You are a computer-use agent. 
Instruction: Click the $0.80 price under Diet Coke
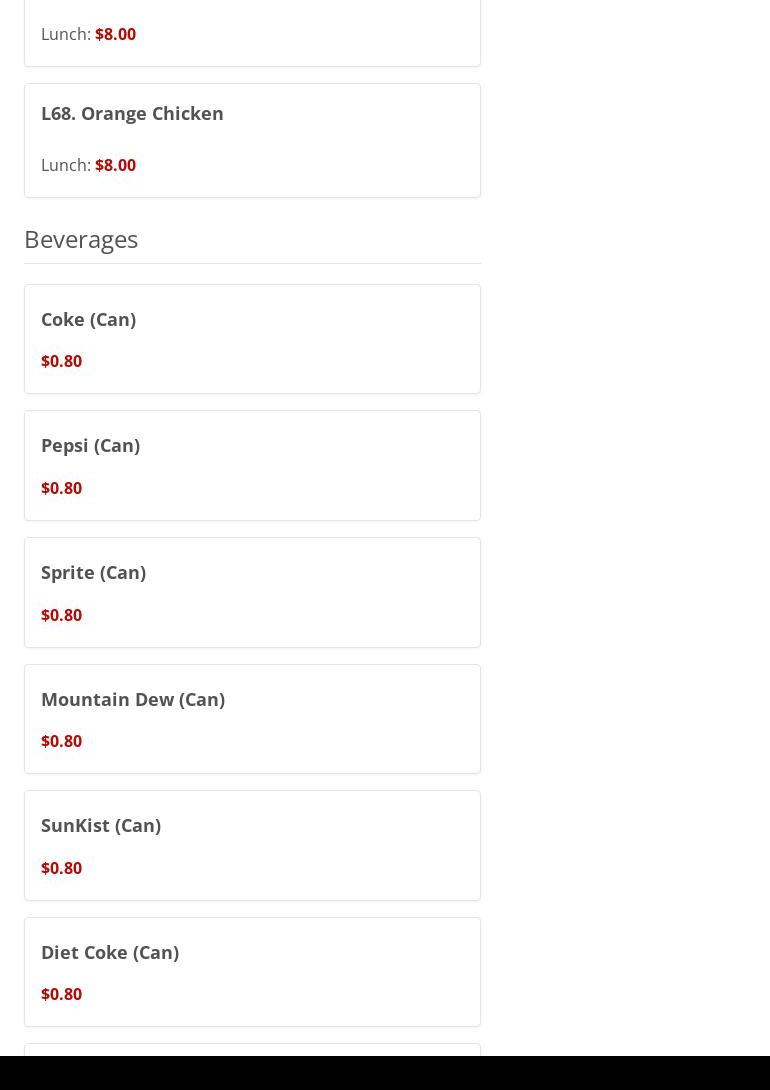point(61,994)
